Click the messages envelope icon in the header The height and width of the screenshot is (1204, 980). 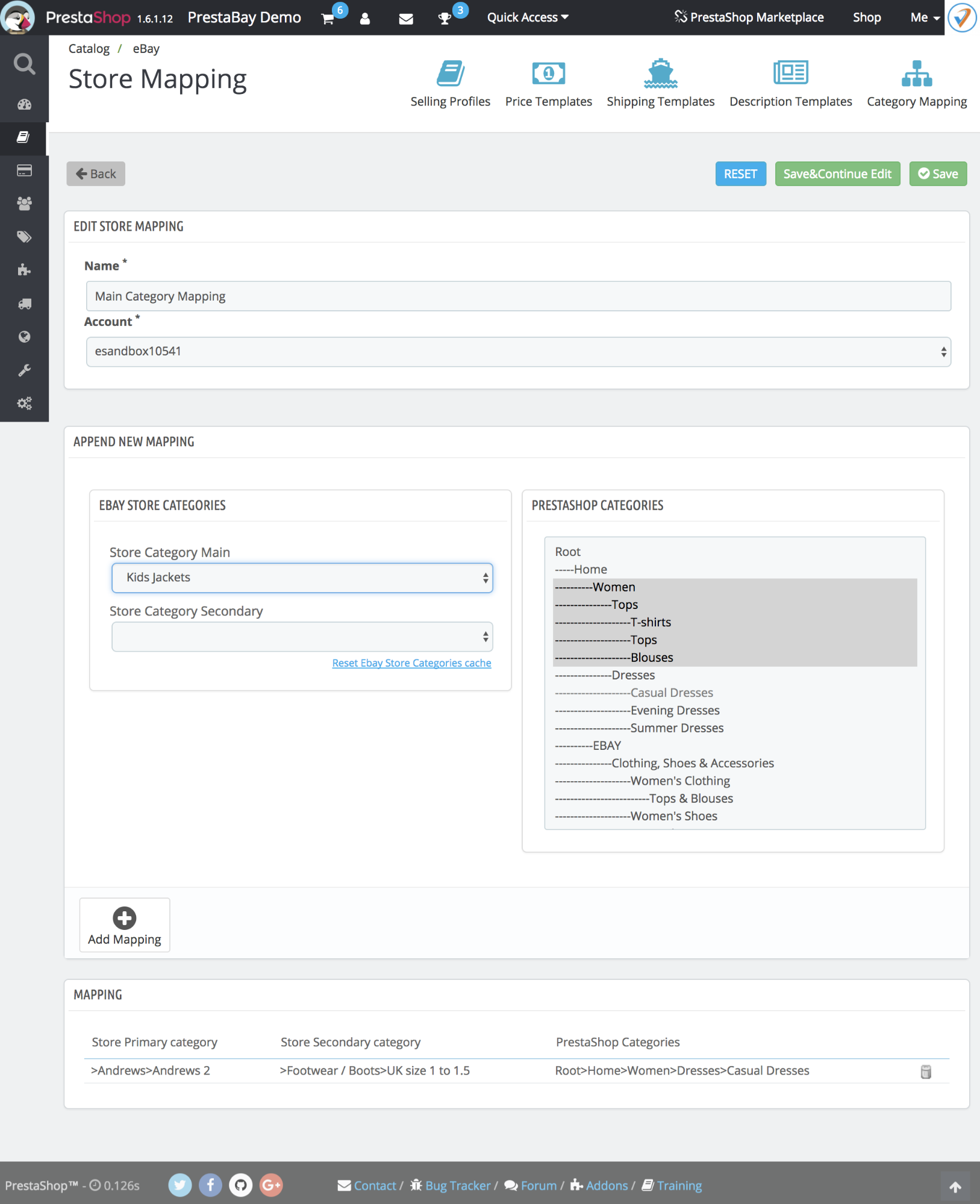click(x=406, y=19)
